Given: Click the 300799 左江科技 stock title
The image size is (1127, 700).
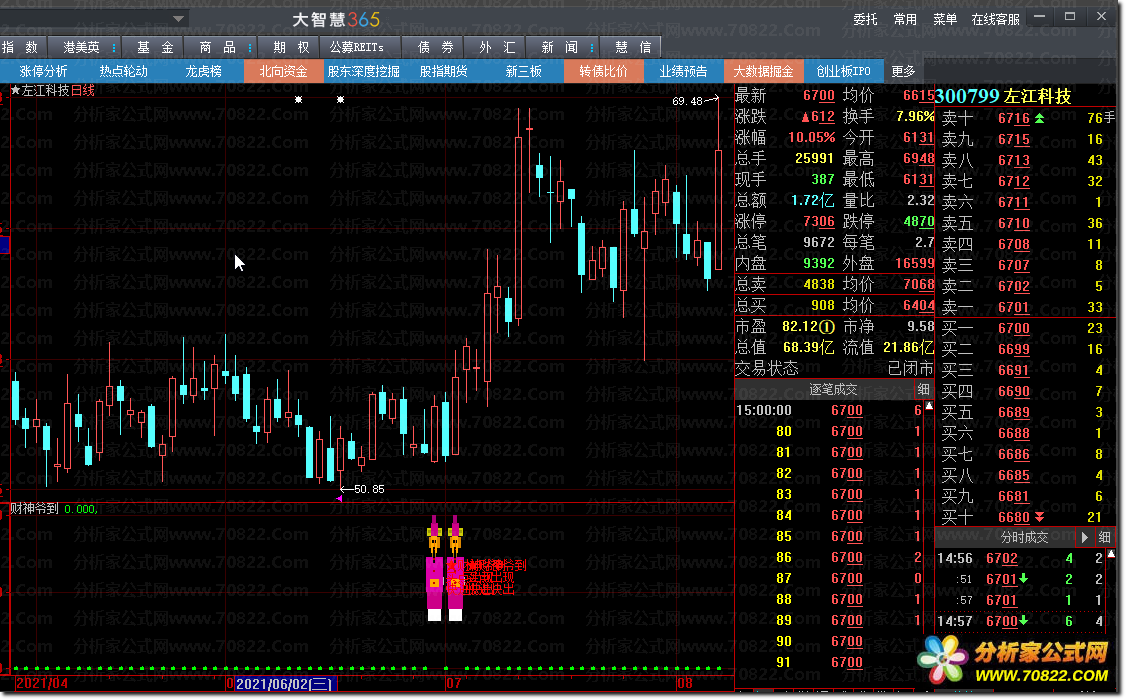Looking at the screenshot, I should click(1003, 96).
